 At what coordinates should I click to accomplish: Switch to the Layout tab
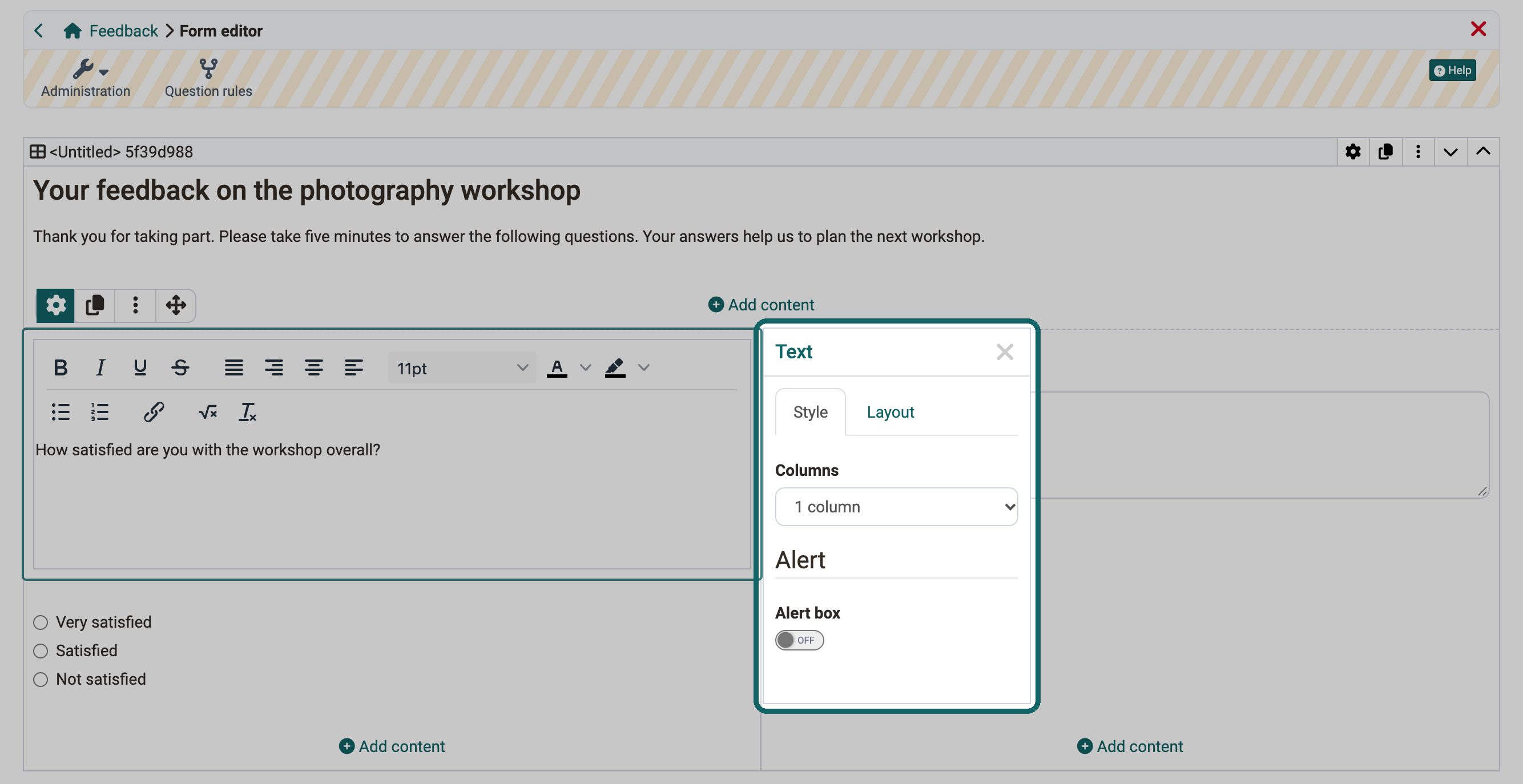pos(891,412)
